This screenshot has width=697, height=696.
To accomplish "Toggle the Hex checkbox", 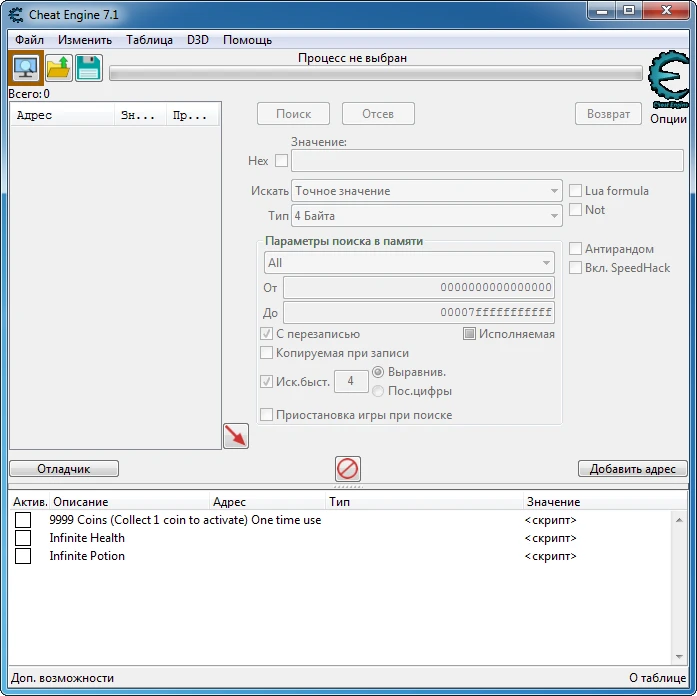I will 281,160.
